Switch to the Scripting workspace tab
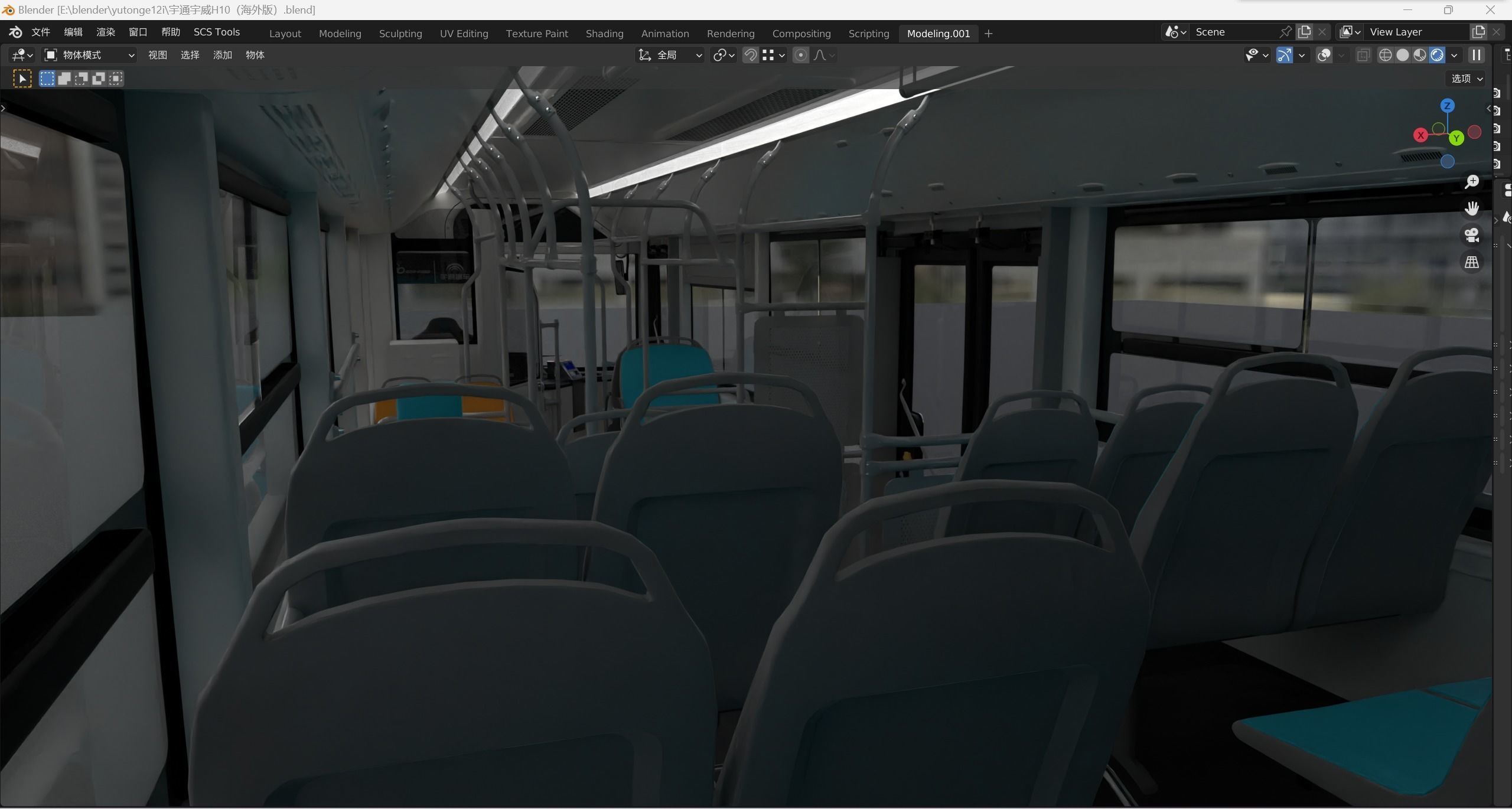Screen dimensions: 1512x809 click(x=869, y=34)
